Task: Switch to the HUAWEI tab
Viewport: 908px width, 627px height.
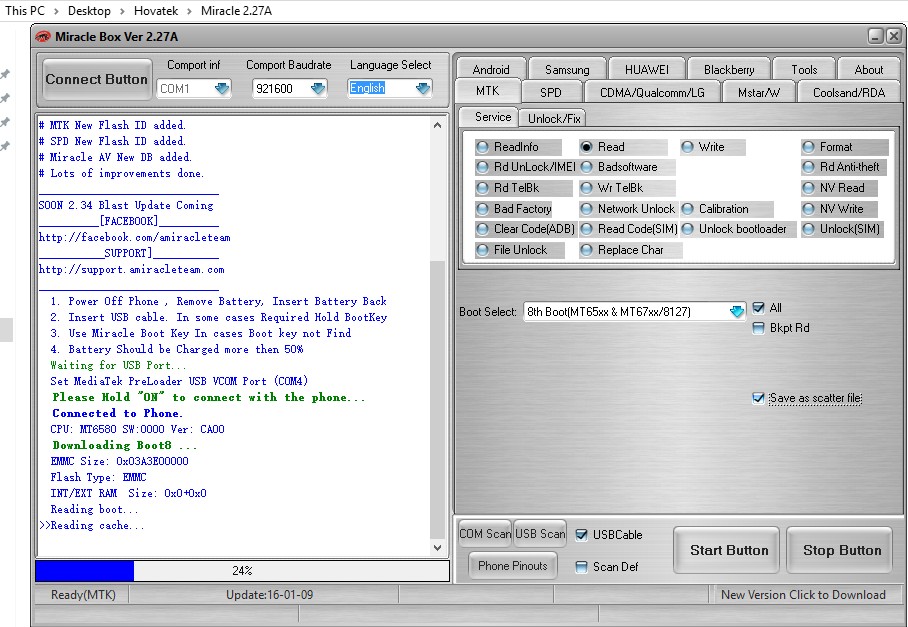Action: 646,69
